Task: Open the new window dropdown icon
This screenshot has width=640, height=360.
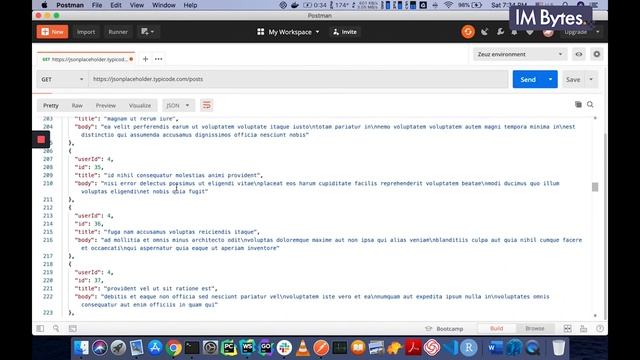Action: pyautogui.click(x=147, y=32)
